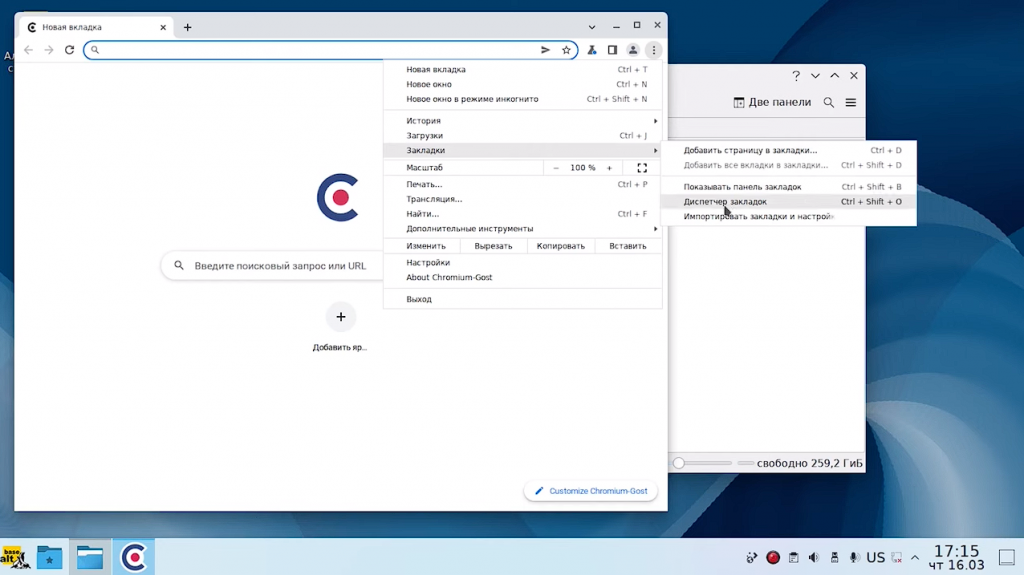Click show desktop button in taskbar

1007,557
